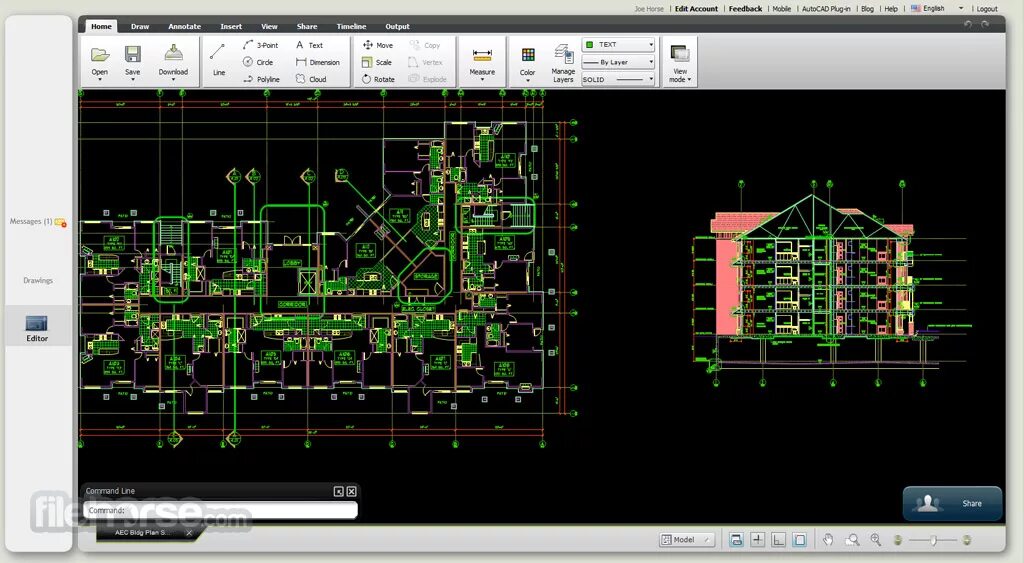Click the zoom window magnifier icon
The image size is (1024, 563).
(852, 539)
